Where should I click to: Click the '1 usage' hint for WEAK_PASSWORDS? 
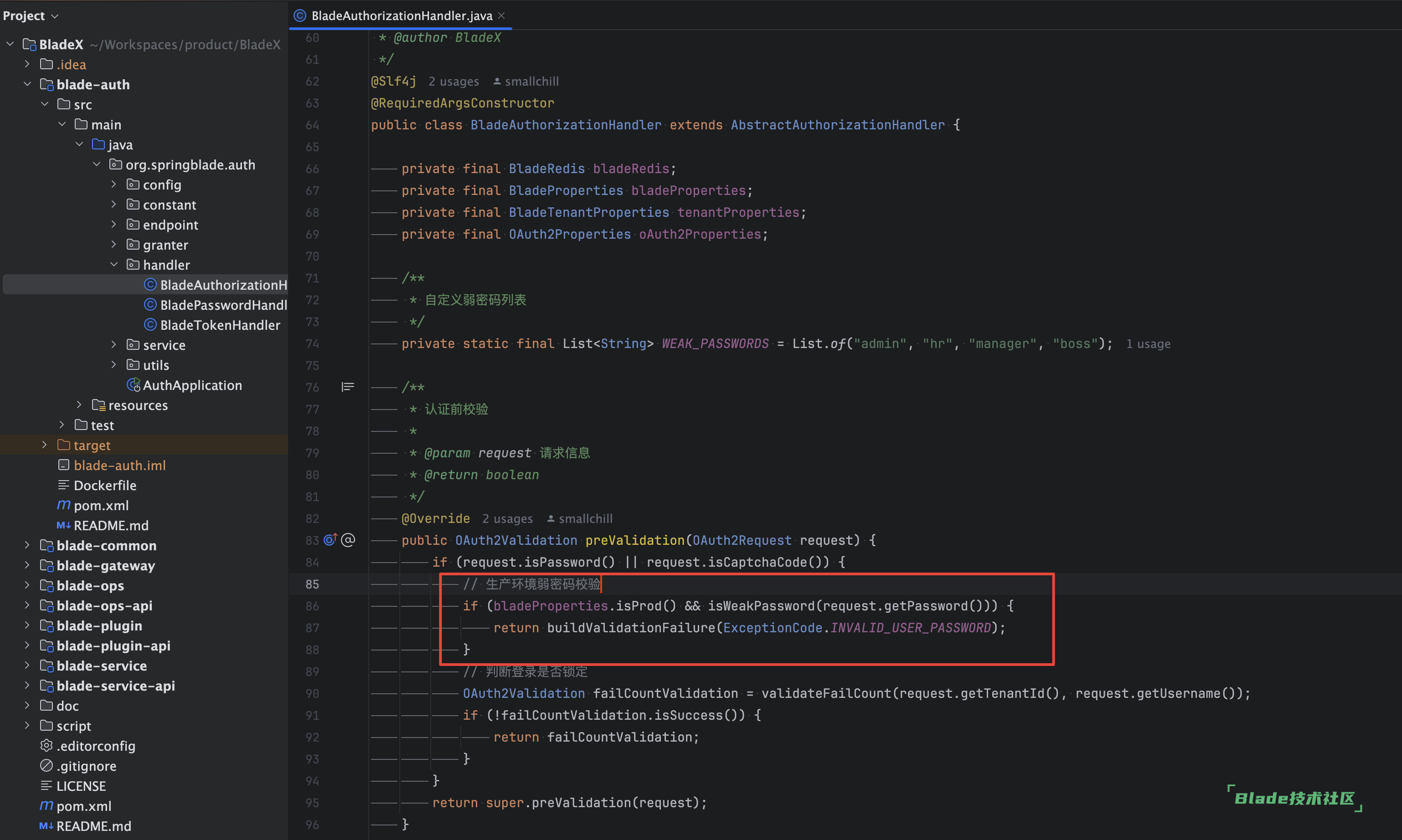1148,344
